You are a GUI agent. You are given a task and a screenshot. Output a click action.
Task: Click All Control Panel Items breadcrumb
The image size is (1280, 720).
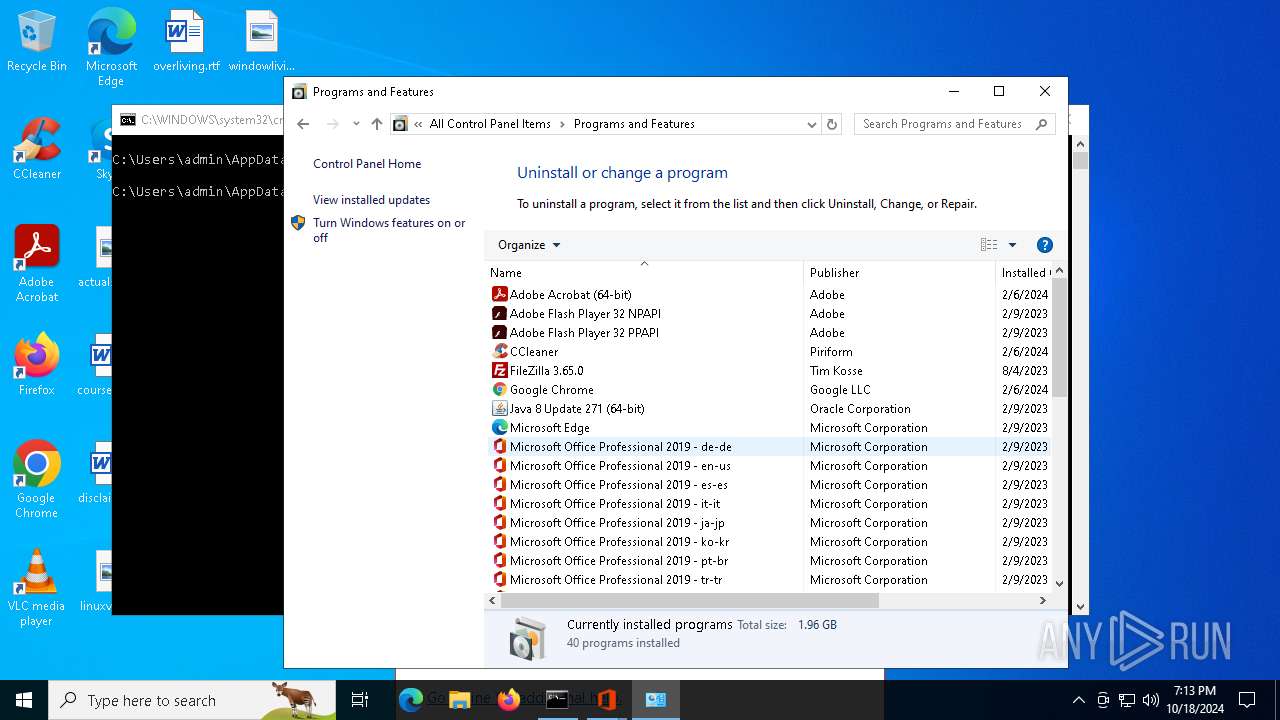point(490,124)
